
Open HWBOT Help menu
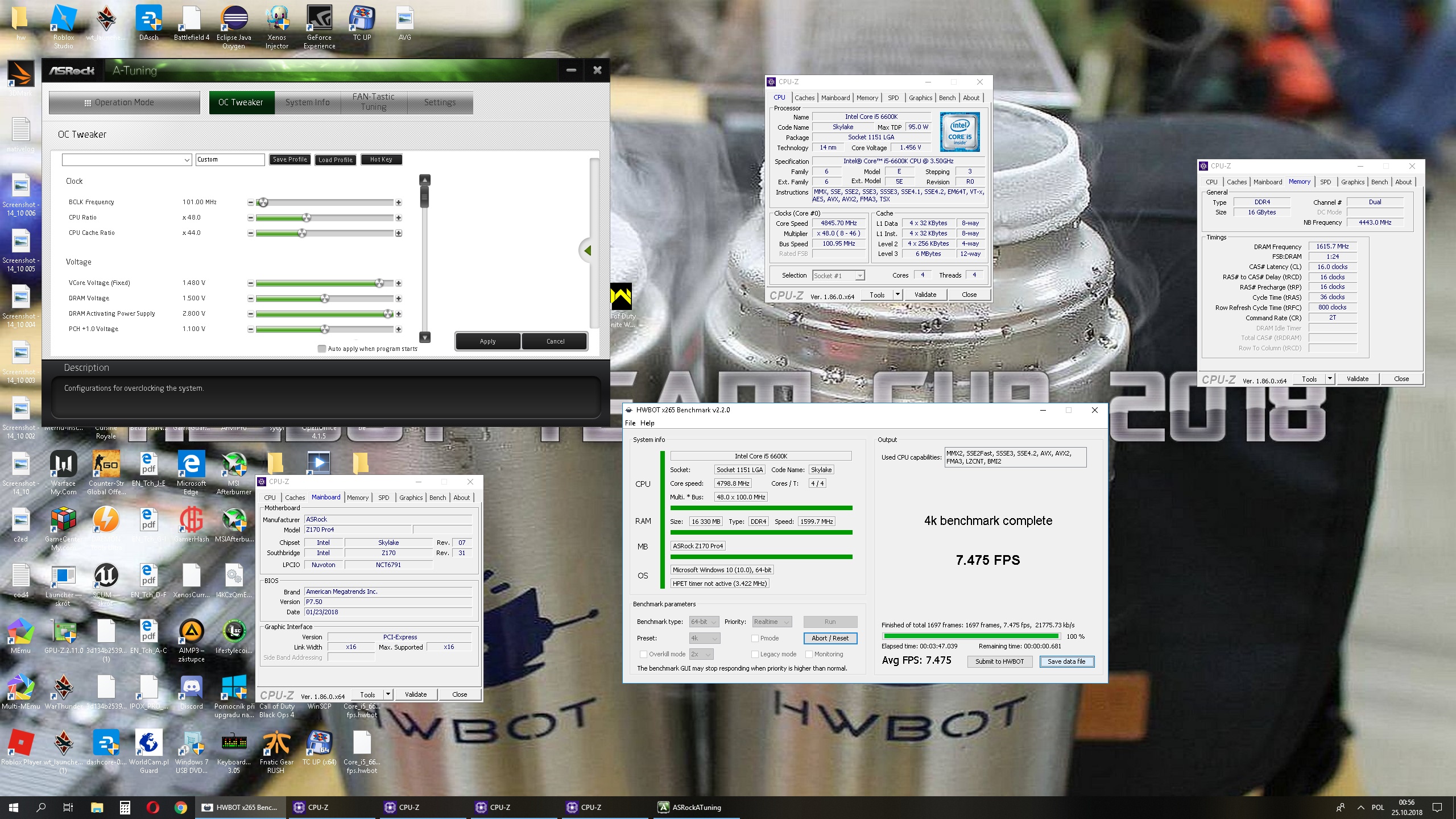(647, 423)
